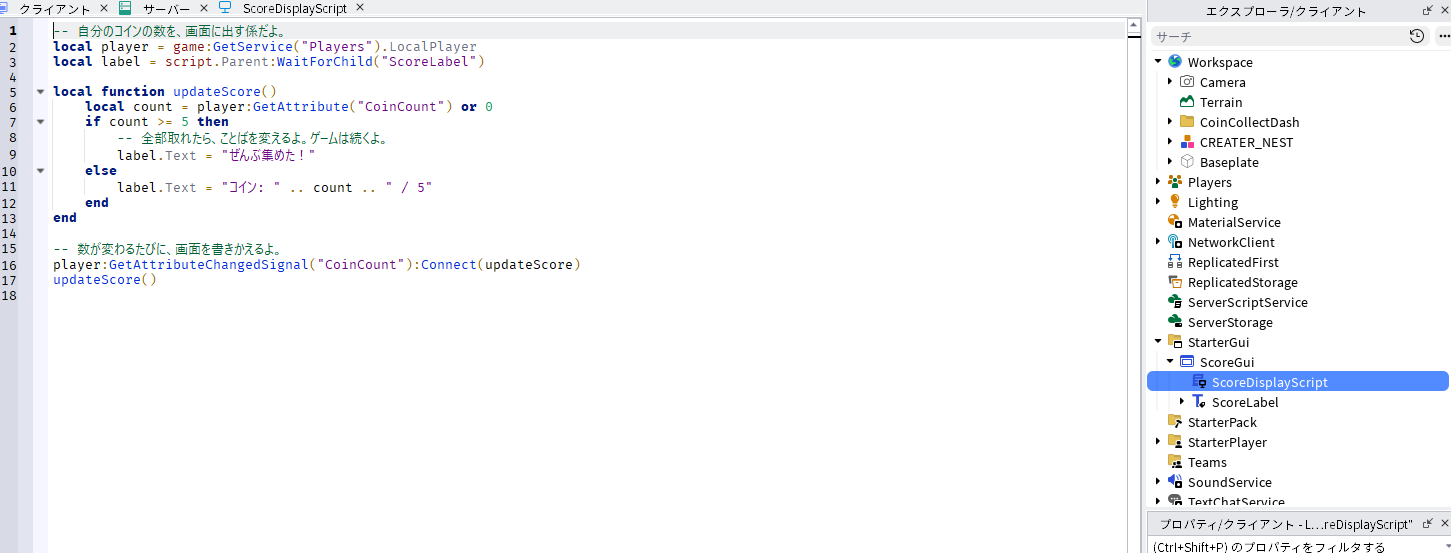The width and height of the screenshot is (1451, 553).
Task: Click the Teams service icon
Action: 1174,462
